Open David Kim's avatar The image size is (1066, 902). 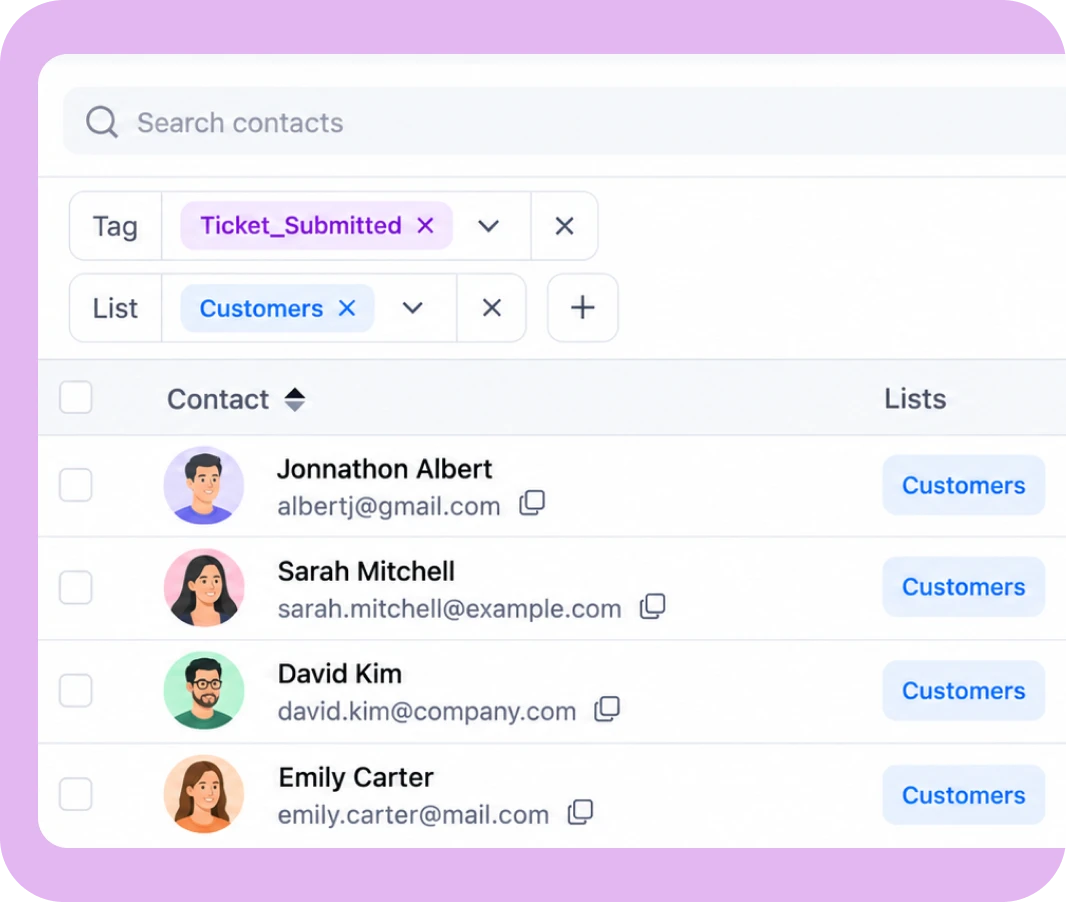click(x=204, y=691)
